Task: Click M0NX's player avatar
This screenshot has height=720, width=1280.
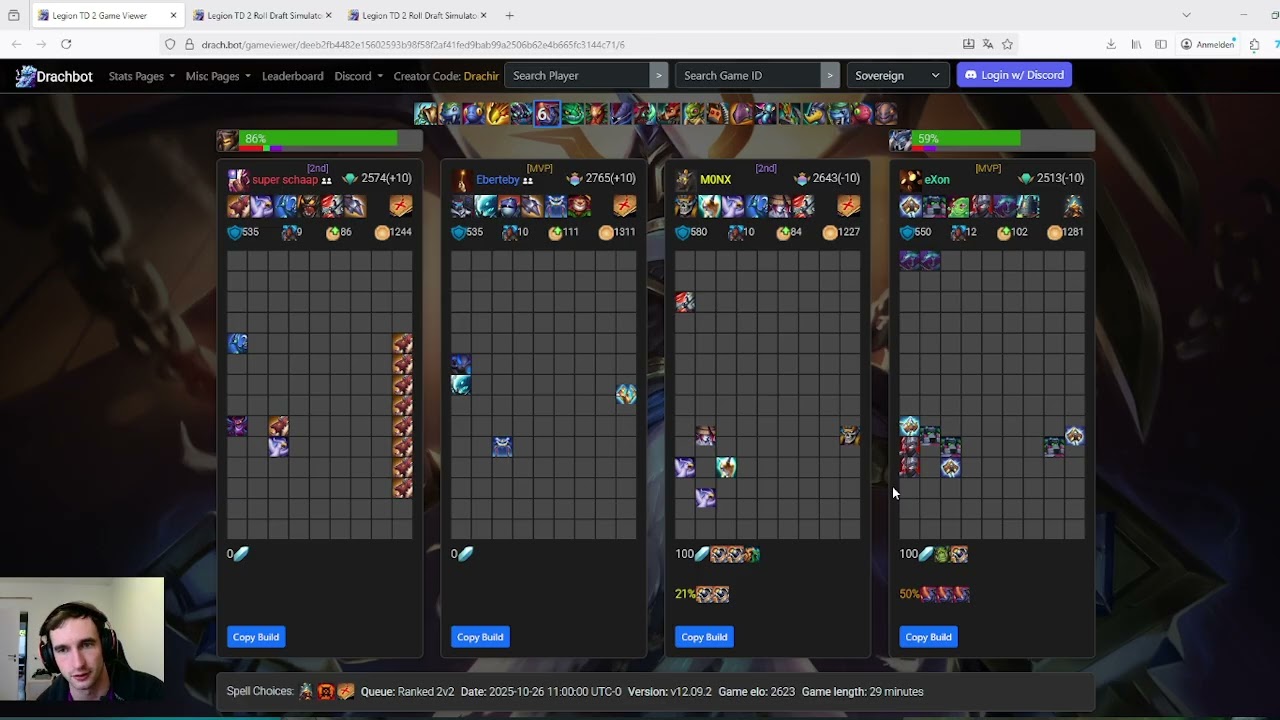Action: click(x=685, y=180)
